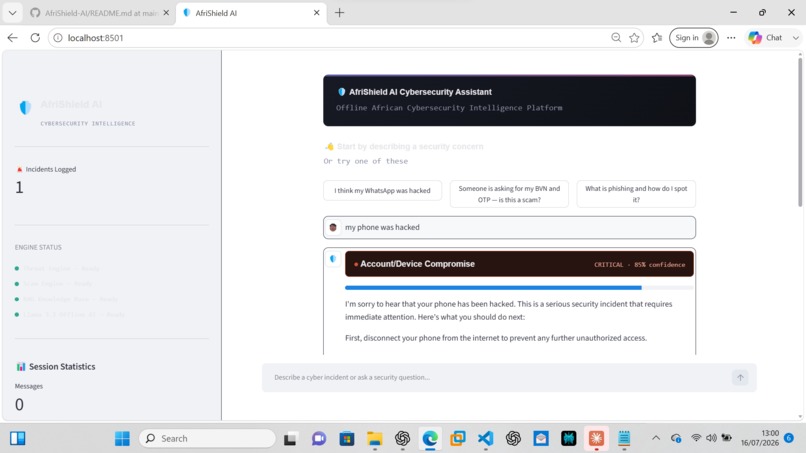Click 'Offline African Cybersecurity Intelligence Platform' text
Screen dimensions: 806x453
(x=449, y=108)
